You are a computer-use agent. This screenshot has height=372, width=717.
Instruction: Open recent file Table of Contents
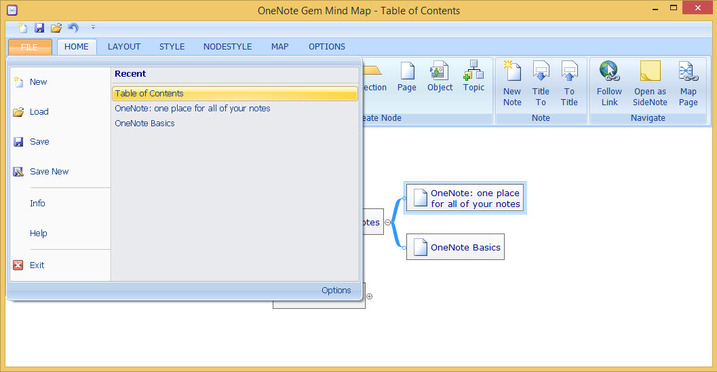235,94
